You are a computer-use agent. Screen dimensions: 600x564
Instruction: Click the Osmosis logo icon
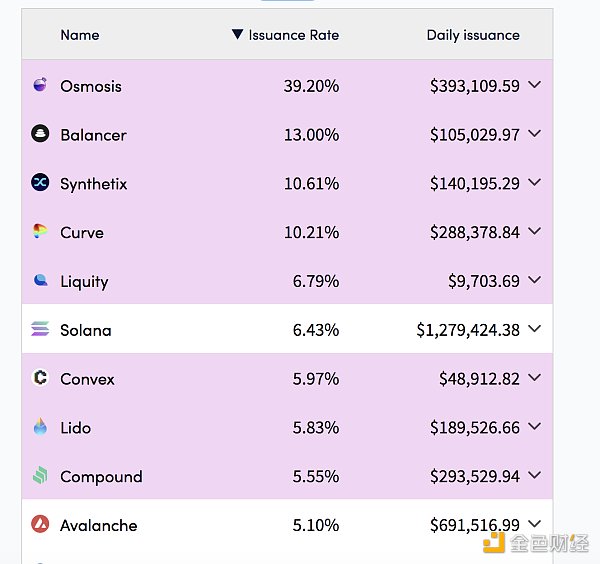click(40, 86)
